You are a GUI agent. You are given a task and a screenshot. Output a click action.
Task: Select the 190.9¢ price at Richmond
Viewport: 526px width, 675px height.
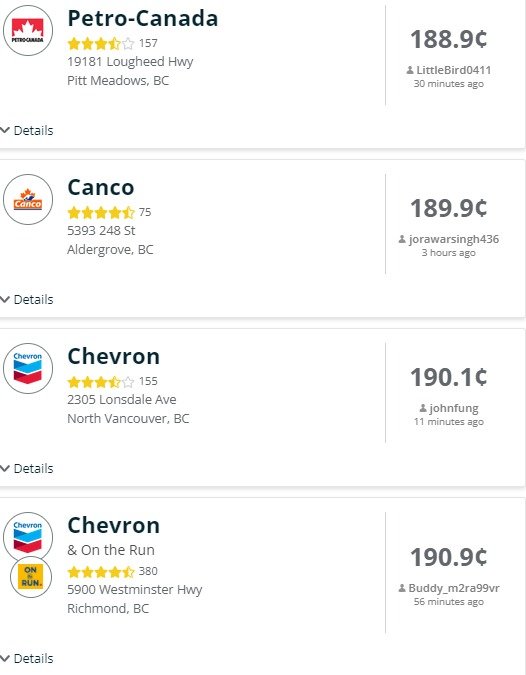449,557
